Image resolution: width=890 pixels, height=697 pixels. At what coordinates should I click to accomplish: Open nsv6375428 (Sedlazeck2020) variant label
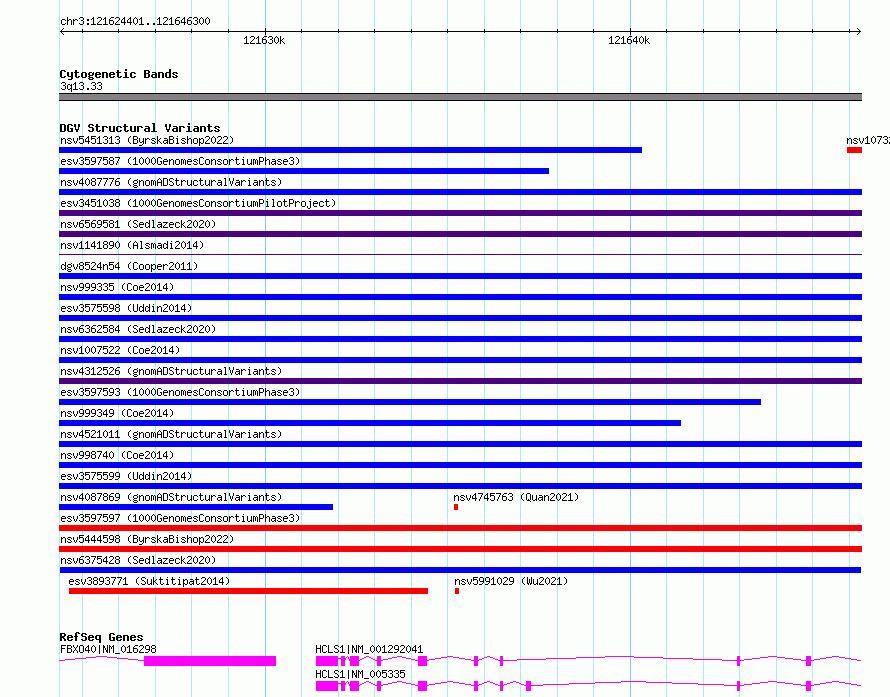coord(138,560)
